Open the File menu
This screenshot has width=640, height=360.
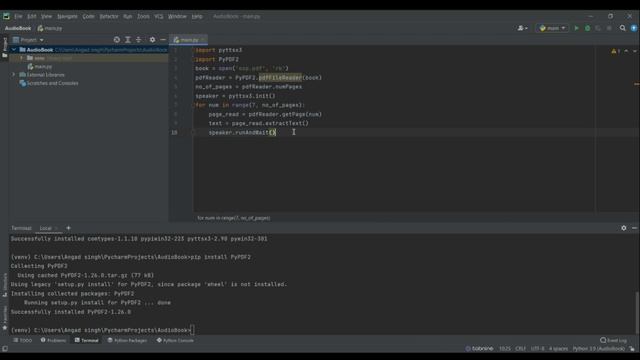(x=18, y=16)
